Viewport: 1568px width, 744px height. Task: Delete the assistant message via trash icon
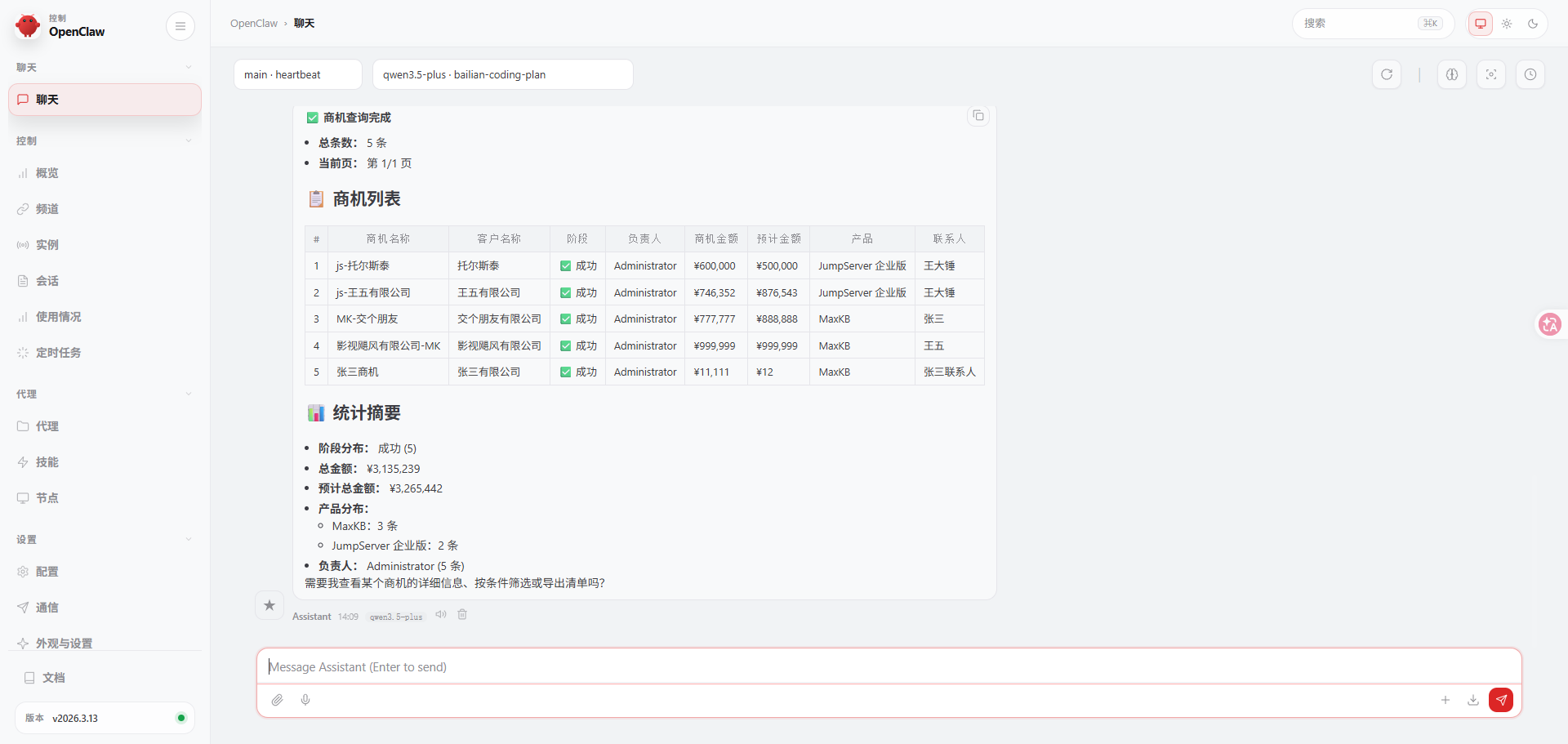[462, 615]
